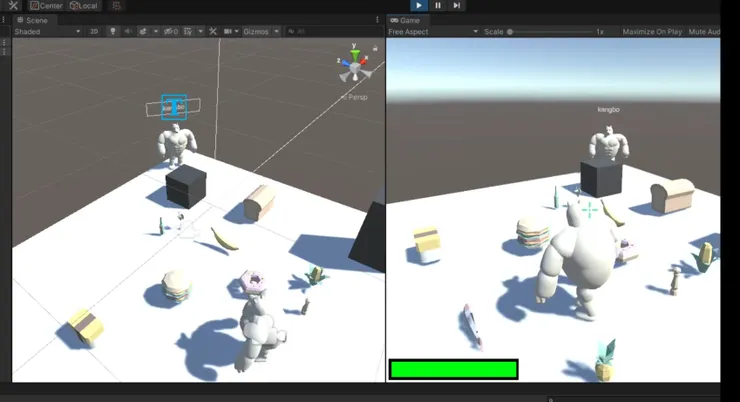The image size is (740, 402).
Task: Open the Shaded draw mode dropdown
Action: click(47, 32)
